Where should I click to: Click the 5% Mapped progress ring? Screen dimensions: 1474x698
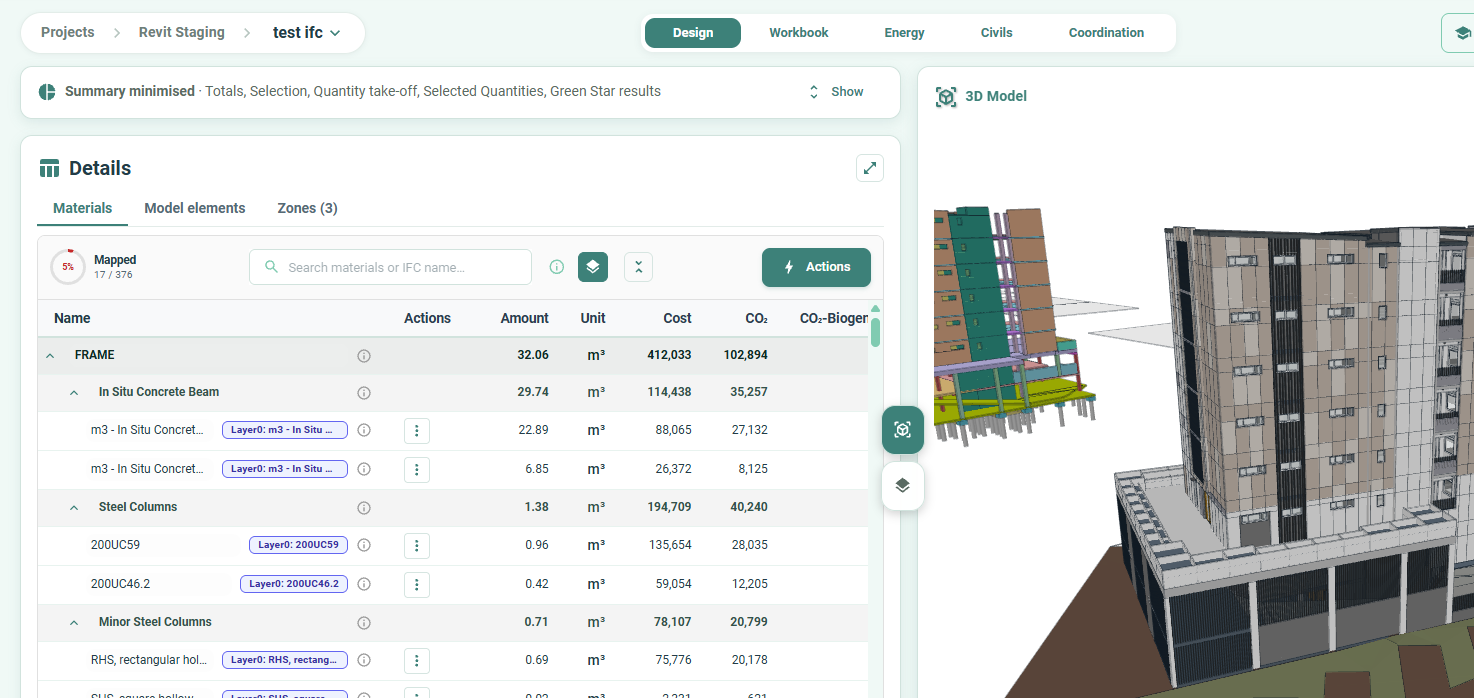click(x=68, y=267)
